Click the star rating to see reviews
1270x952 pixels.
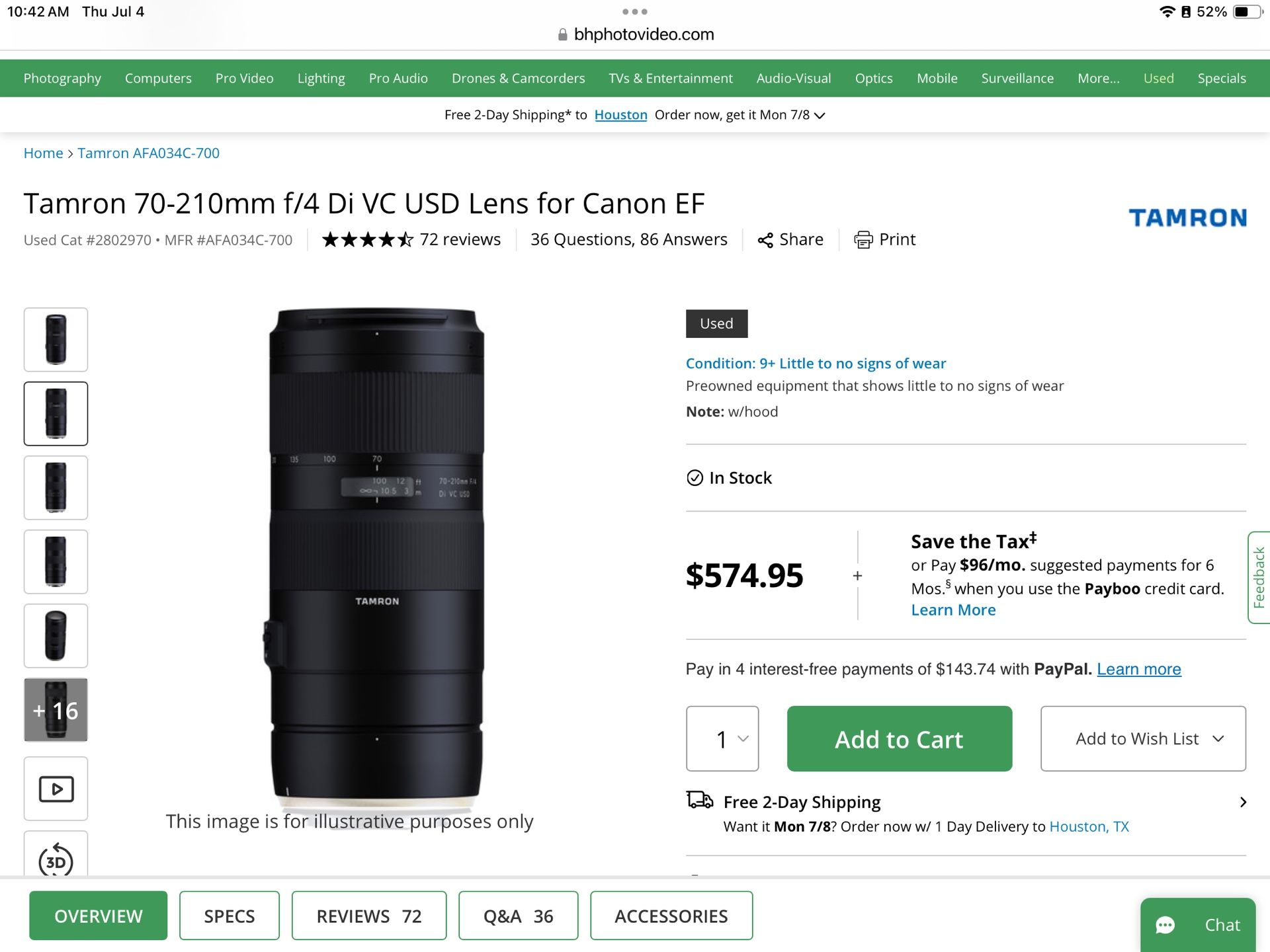point(366,239)
